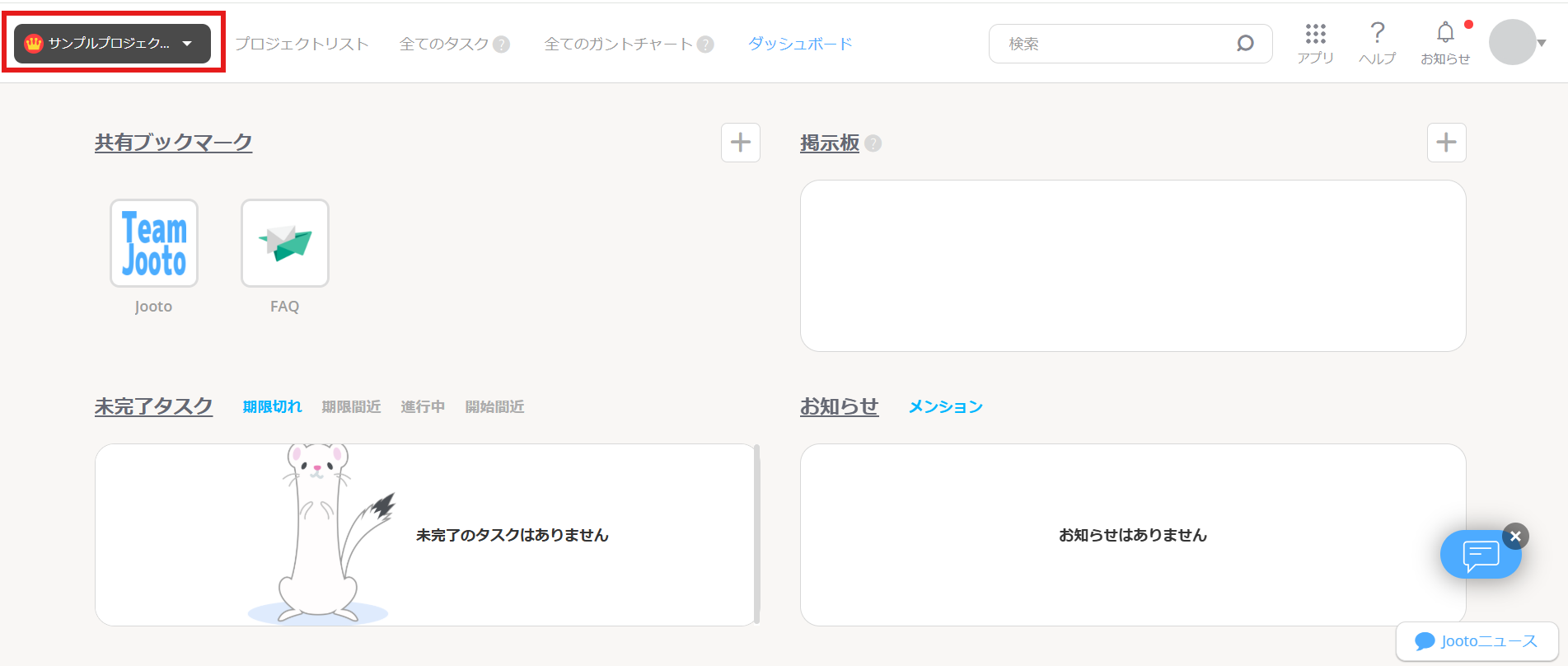Open 全てのタスク view
This screenshot has width=1568, height=666.
click(x=444, y=44)
